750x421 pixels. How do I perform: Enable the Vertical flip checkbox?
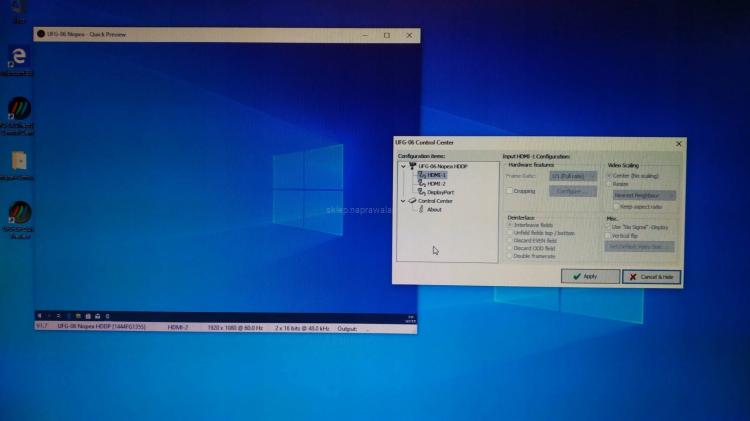pyautogui.click(x=608, y=236)
